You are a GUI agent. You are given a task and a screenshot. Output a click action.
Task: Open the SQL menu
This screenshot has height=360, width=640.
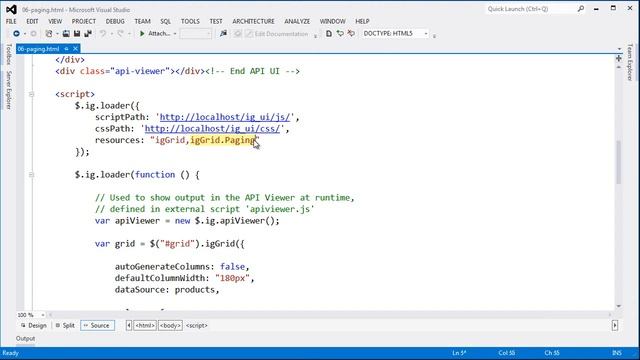(x=165, y=21)
